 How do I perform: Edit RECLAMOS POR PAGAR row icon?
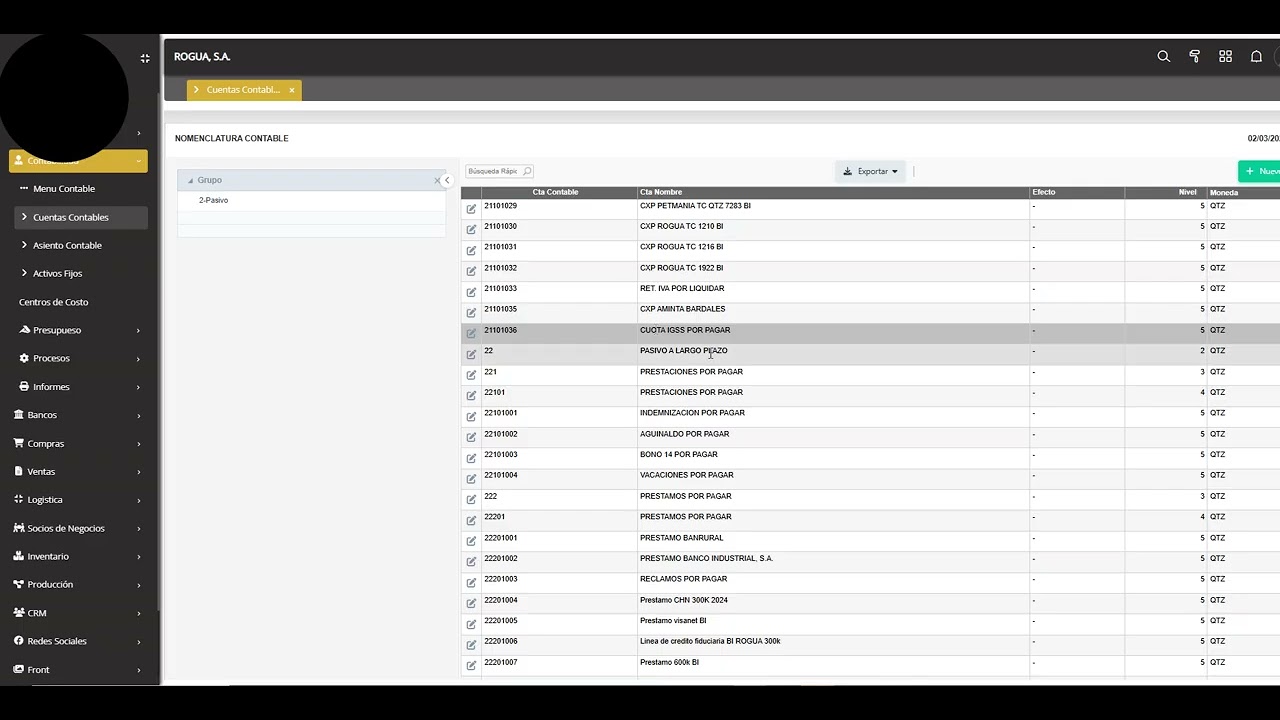[x=471, y=582]
